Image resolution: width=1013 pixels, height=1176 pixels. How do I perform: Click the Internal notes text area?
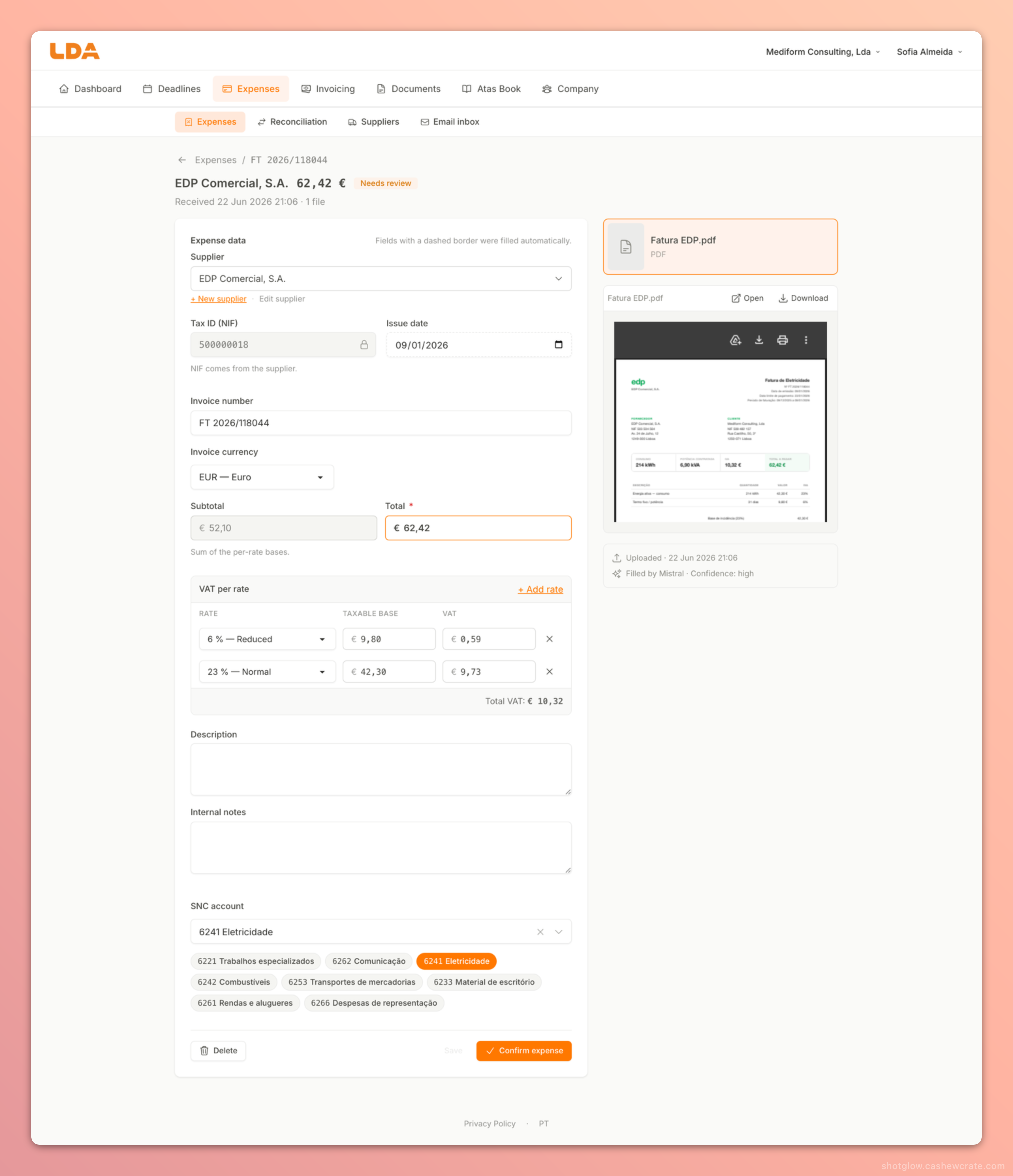tap(381, 848)
